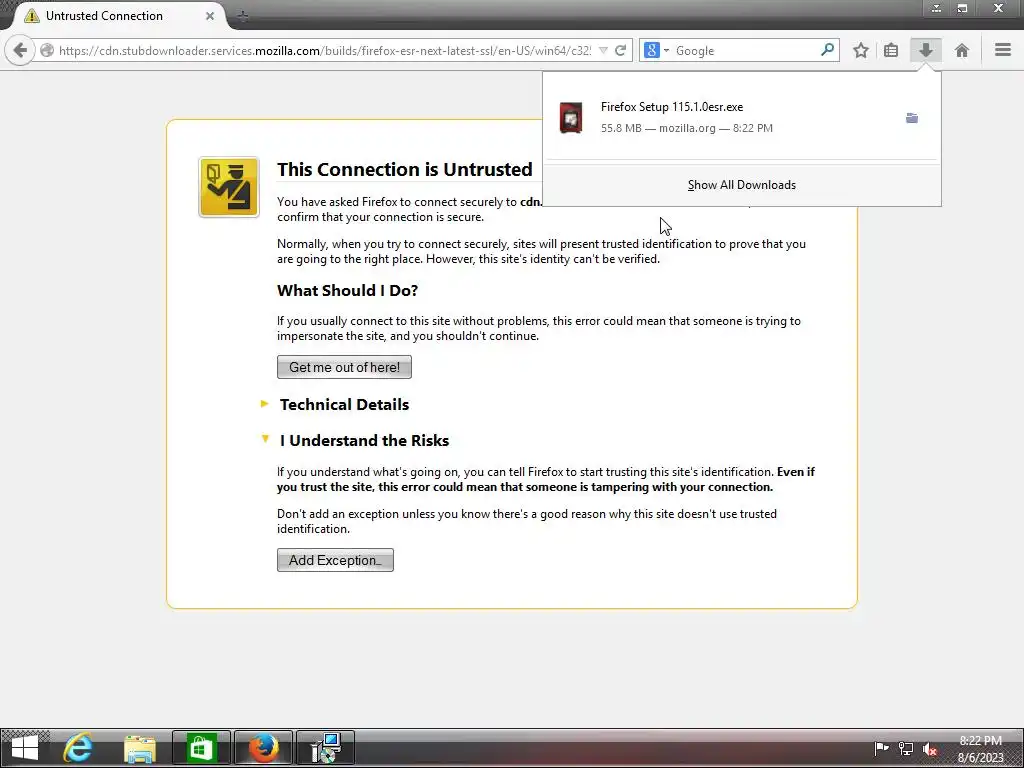Click the network tray icon
The image size is (1024, 768).
(906, 748)
